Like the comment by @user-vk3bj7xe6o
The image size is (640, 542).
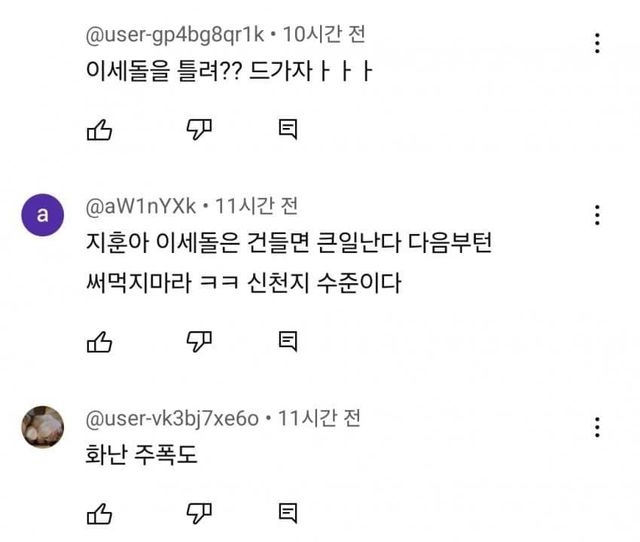[x=99, y=514]
